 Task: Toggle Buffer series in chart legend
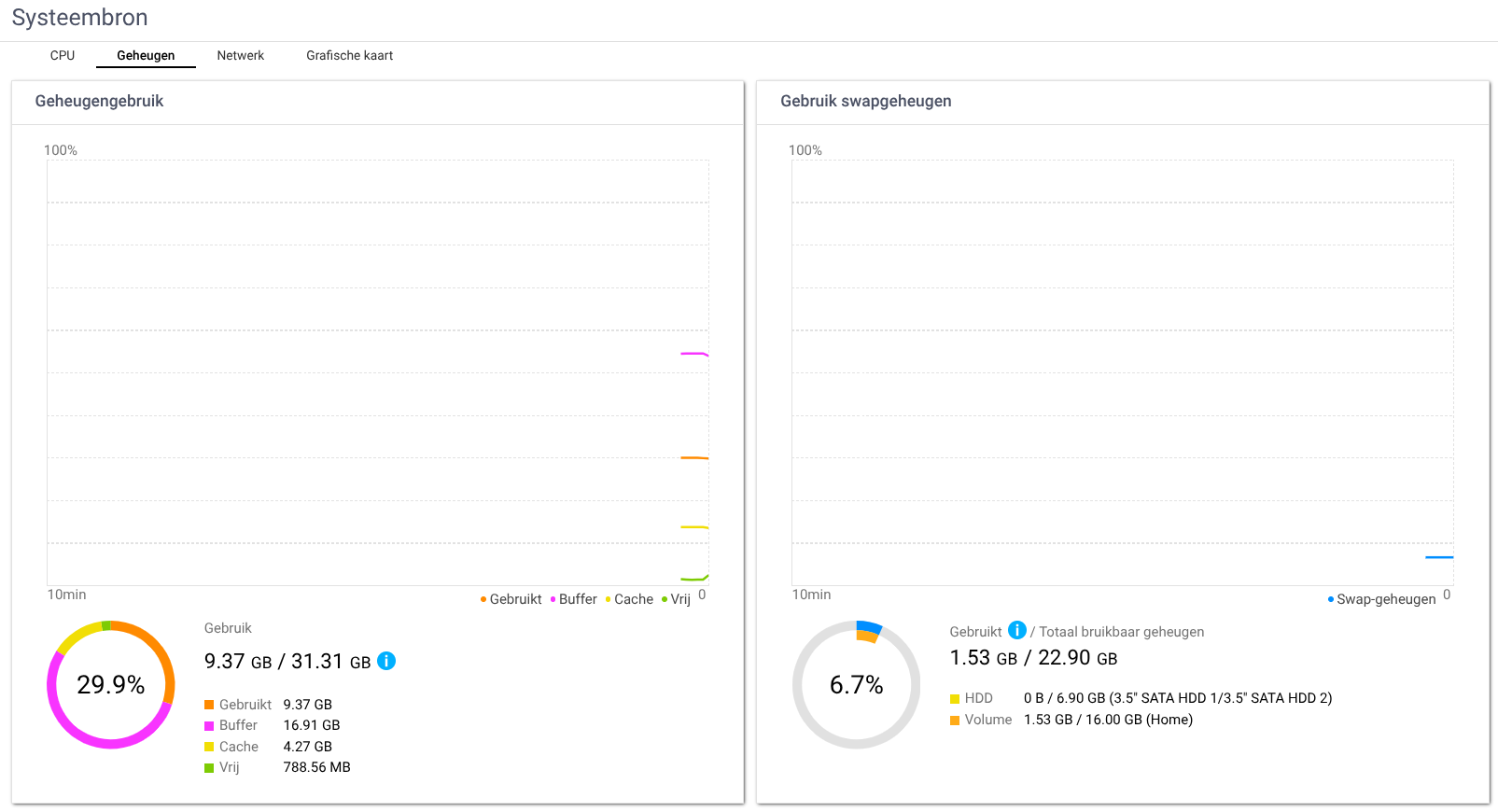pyautogui.click(x=574, y=599)
